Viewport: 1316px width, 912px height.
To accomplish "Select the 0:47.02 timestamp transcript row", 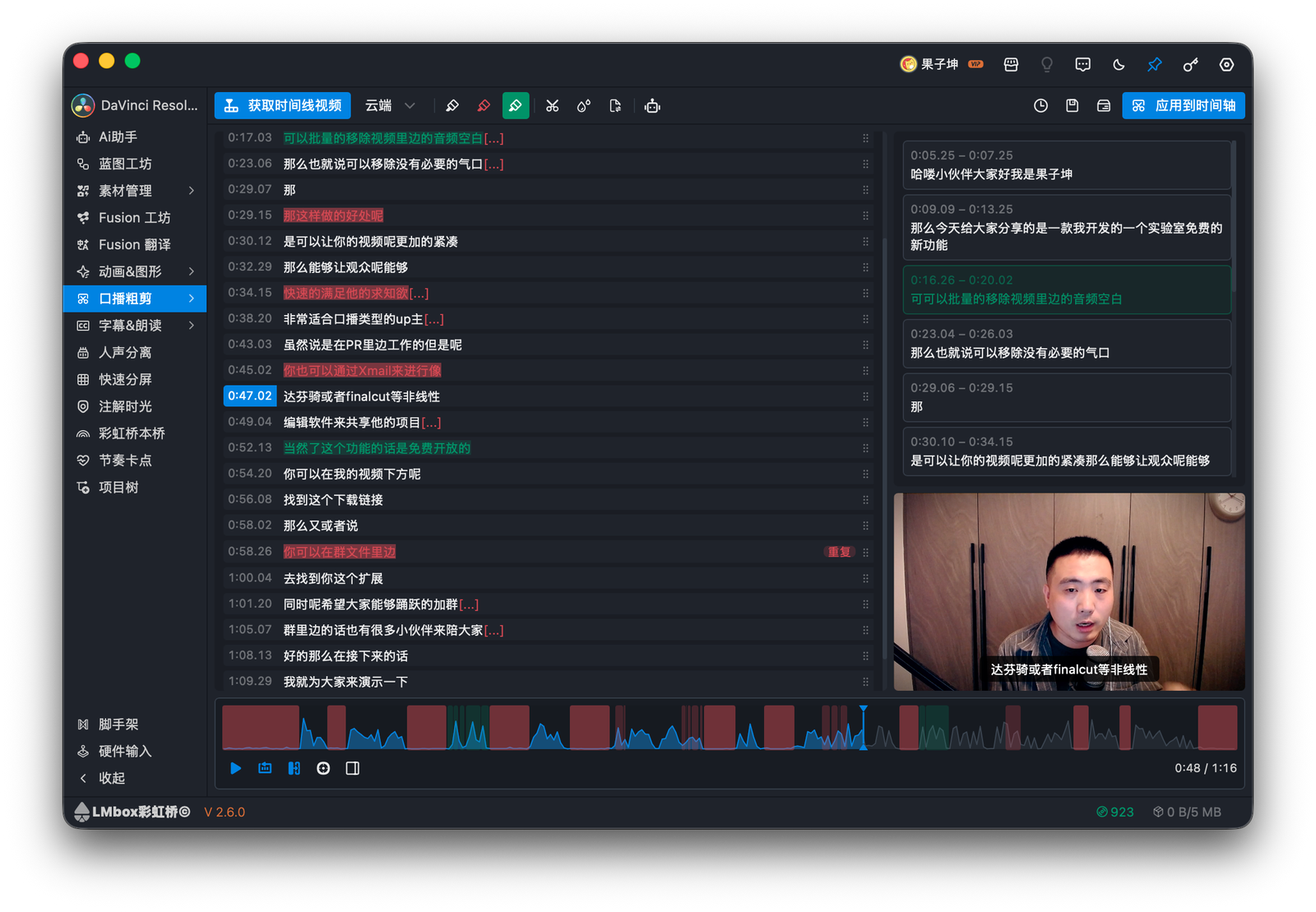I will (547, 396).
